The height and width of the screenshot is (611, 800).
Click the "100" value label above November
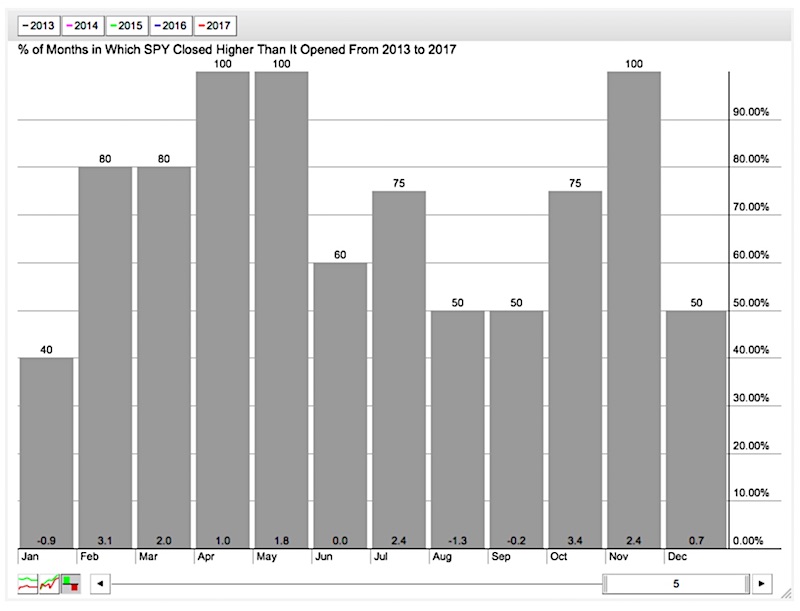tap(634, 64)
